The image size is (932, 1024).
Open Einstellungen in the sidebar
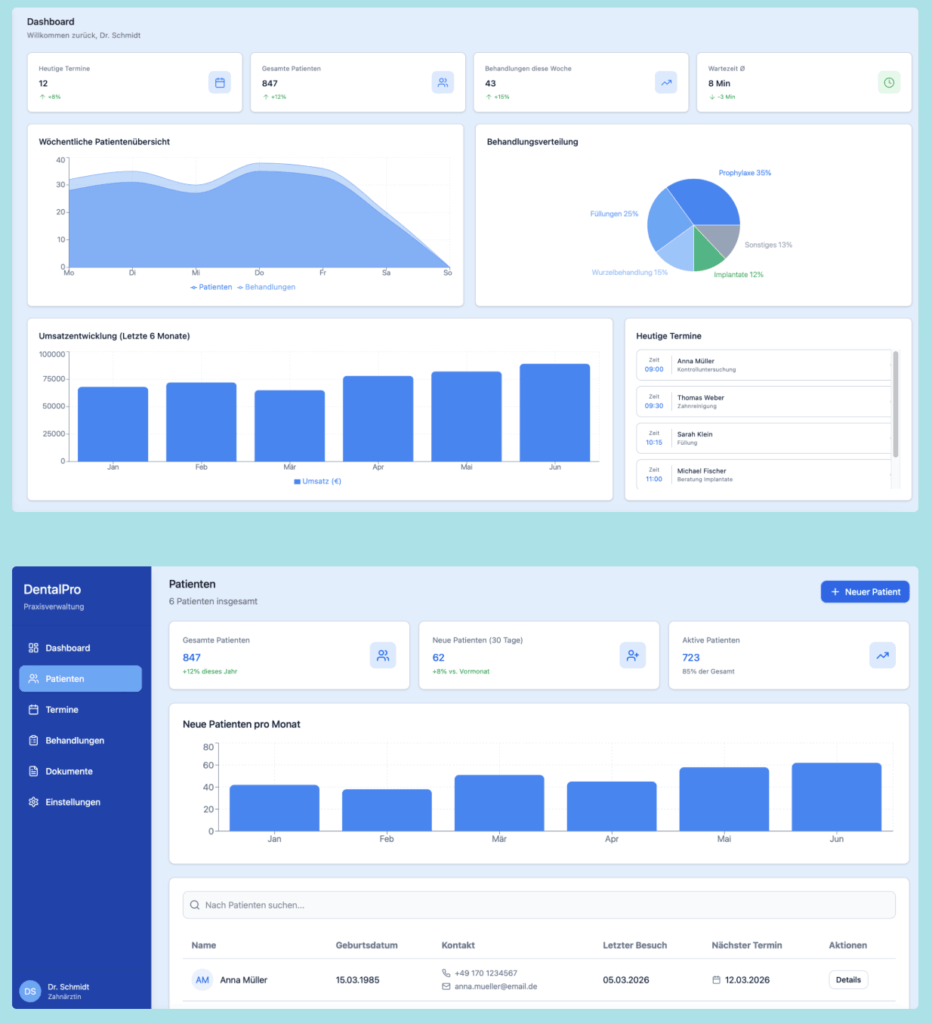[72, 802]
